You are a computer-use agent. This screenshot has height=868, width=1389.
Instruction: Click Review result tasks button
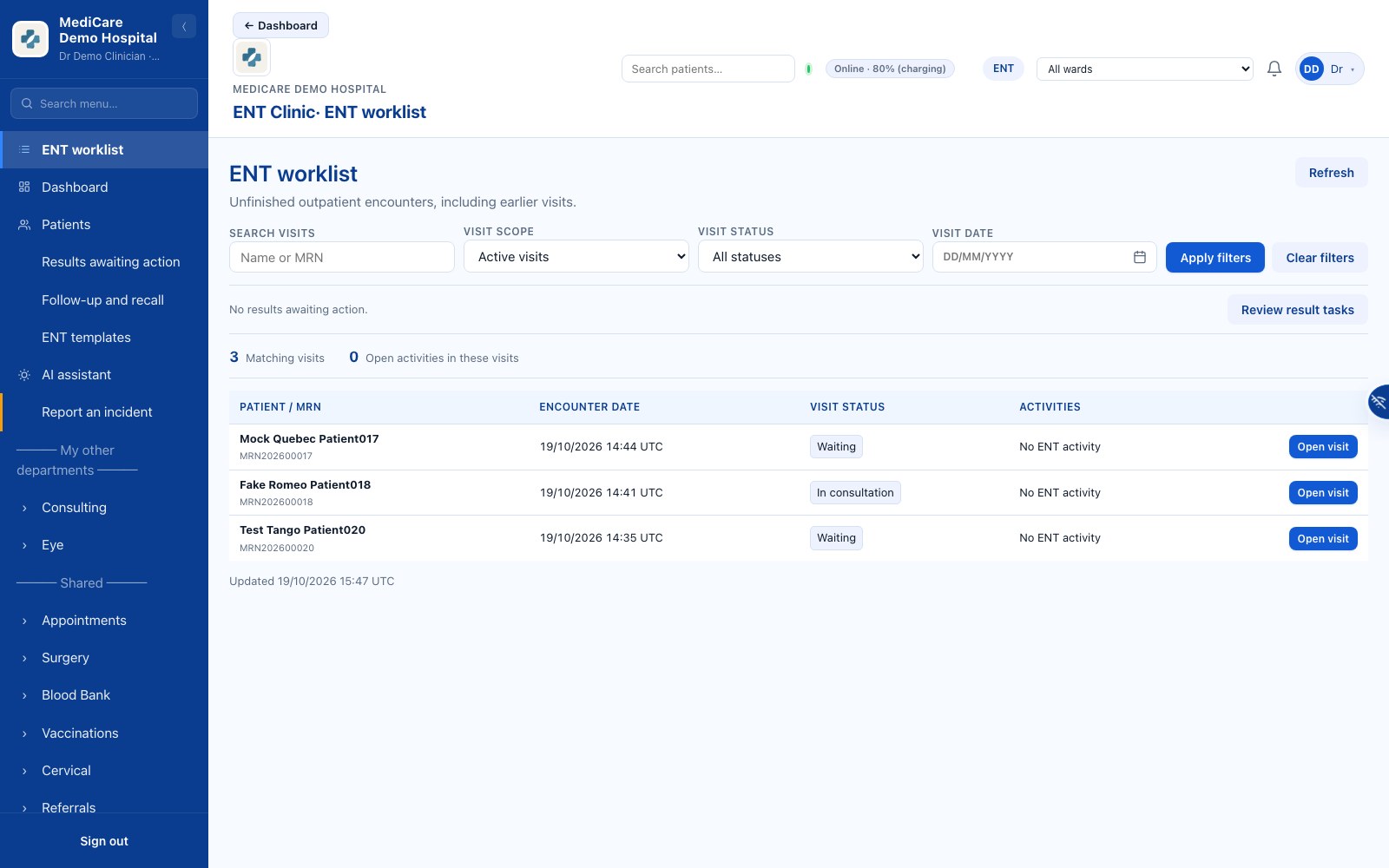(x=1298, y=310)
